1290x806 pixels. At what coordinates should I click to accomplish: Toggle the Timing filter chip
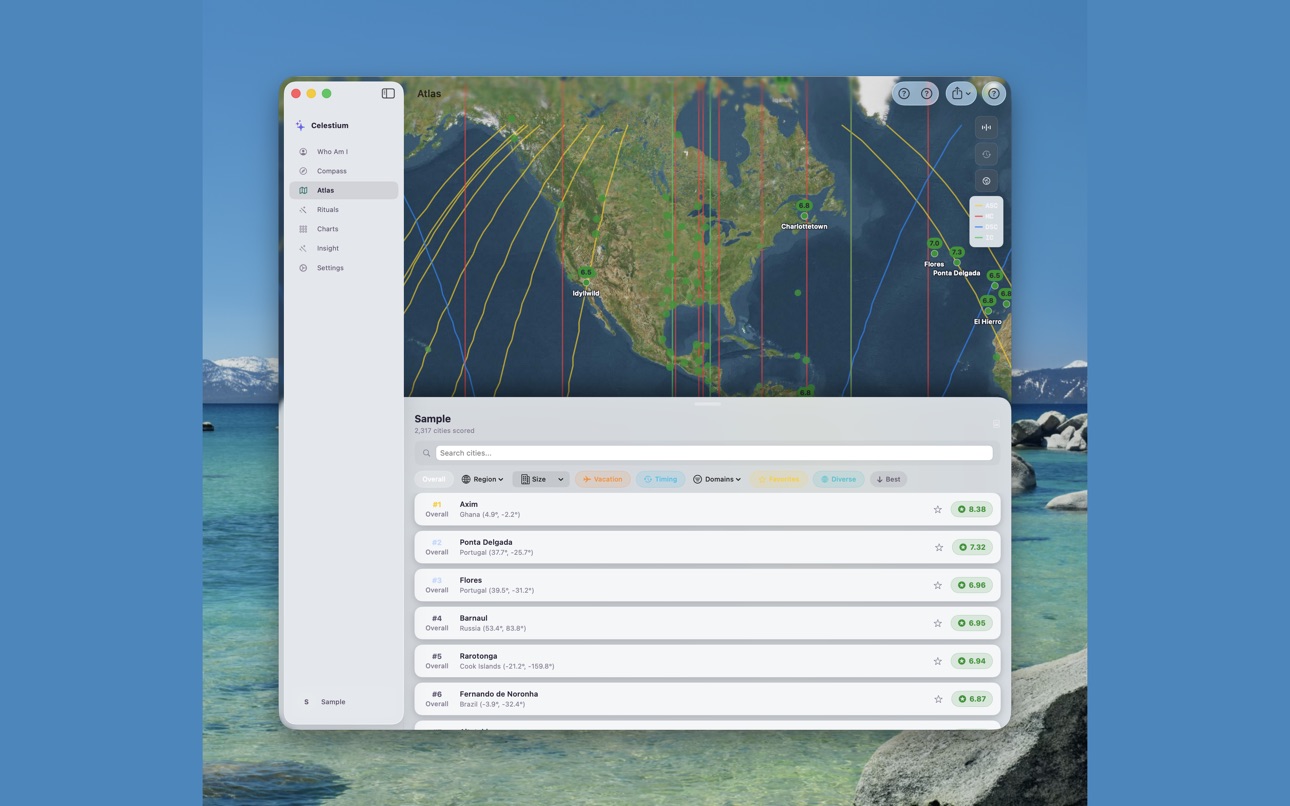point(660,479)
